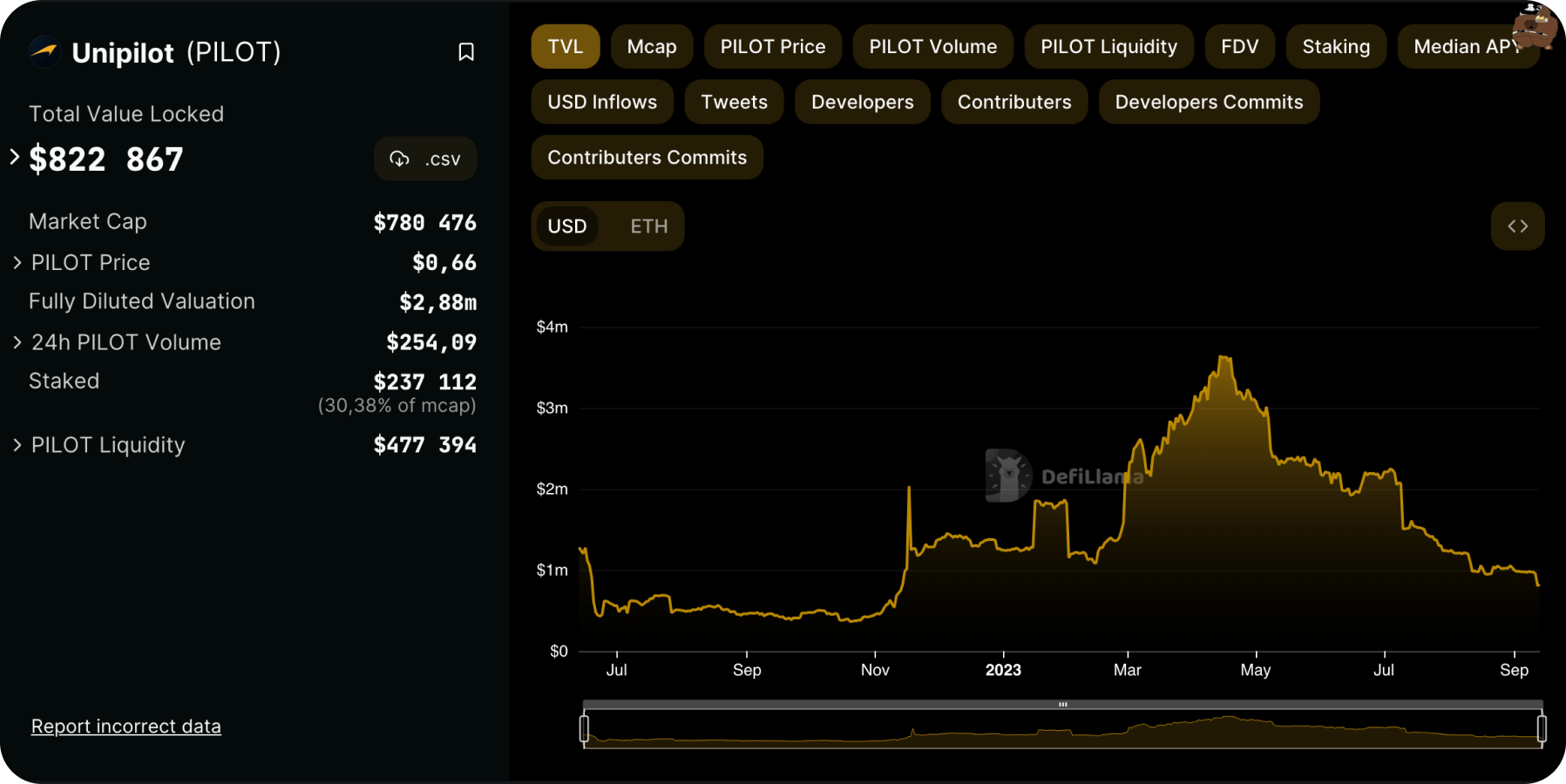1566x784 pixels.
Task: Click the TVL chart peak near May
Action: coord(1225,358)
